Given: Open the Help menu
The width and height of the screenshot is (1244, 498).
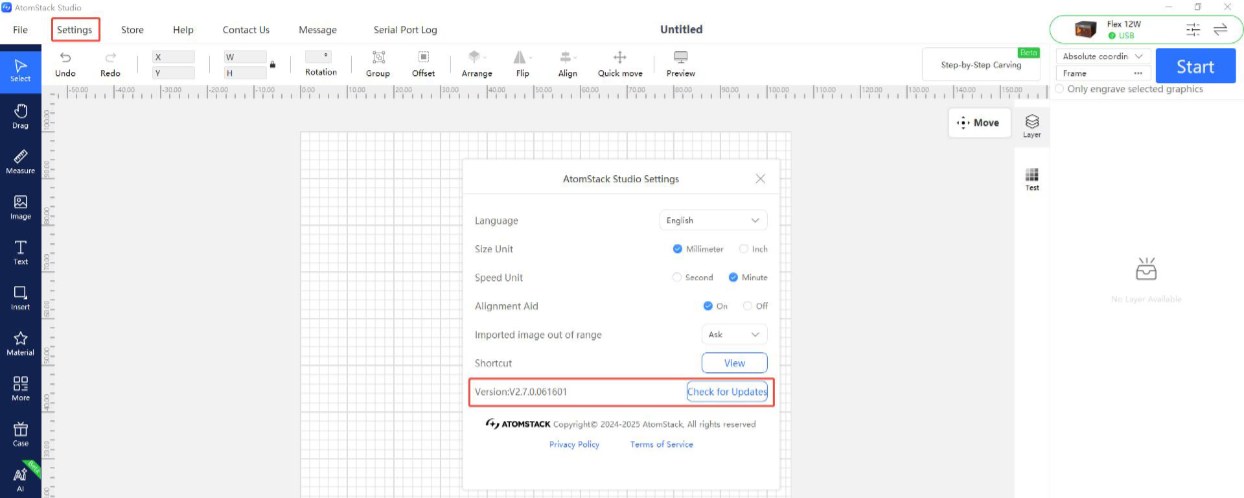Looking at the screenshot, I should point(183,30).
